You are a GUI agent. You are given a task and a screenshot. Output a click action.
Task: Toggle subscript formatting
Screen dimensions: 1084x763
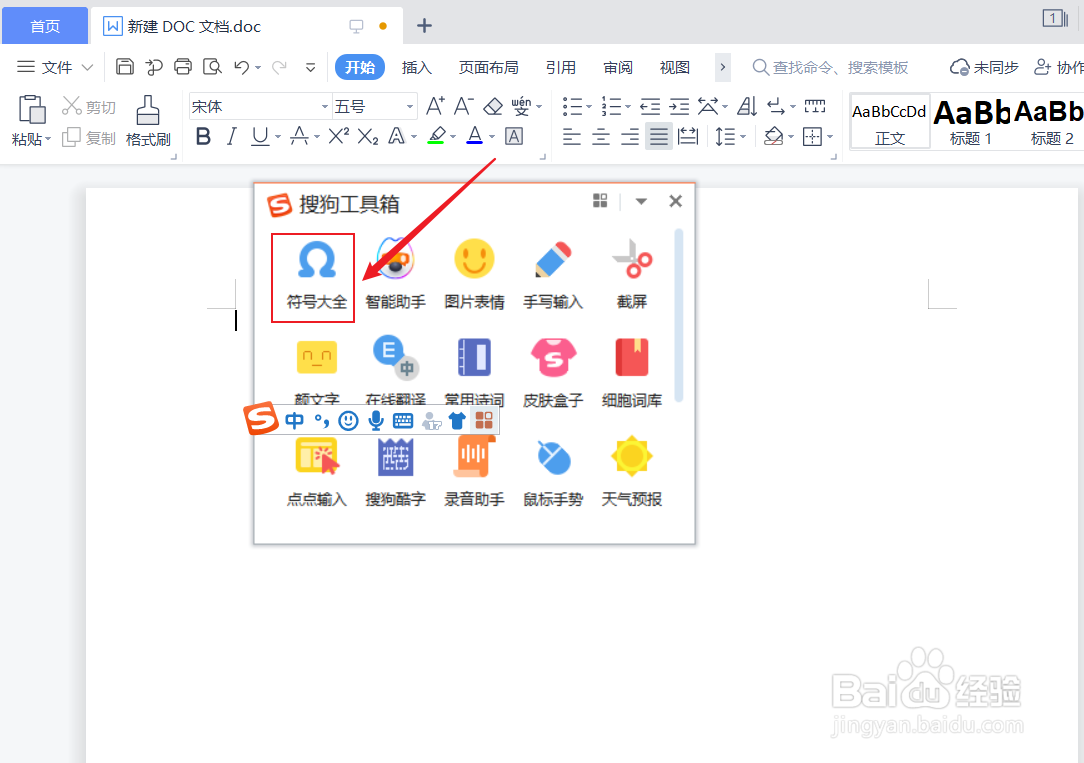[368, 136]
